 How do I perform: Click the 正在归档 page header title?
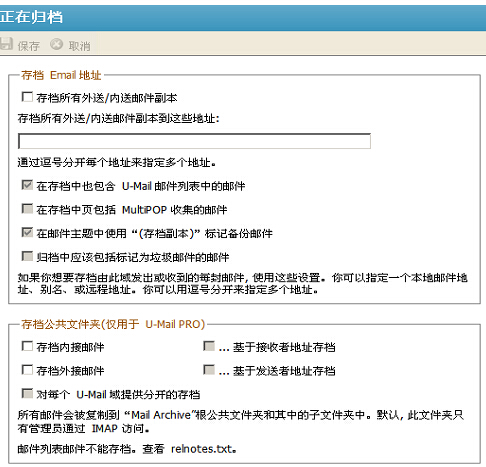31,17
